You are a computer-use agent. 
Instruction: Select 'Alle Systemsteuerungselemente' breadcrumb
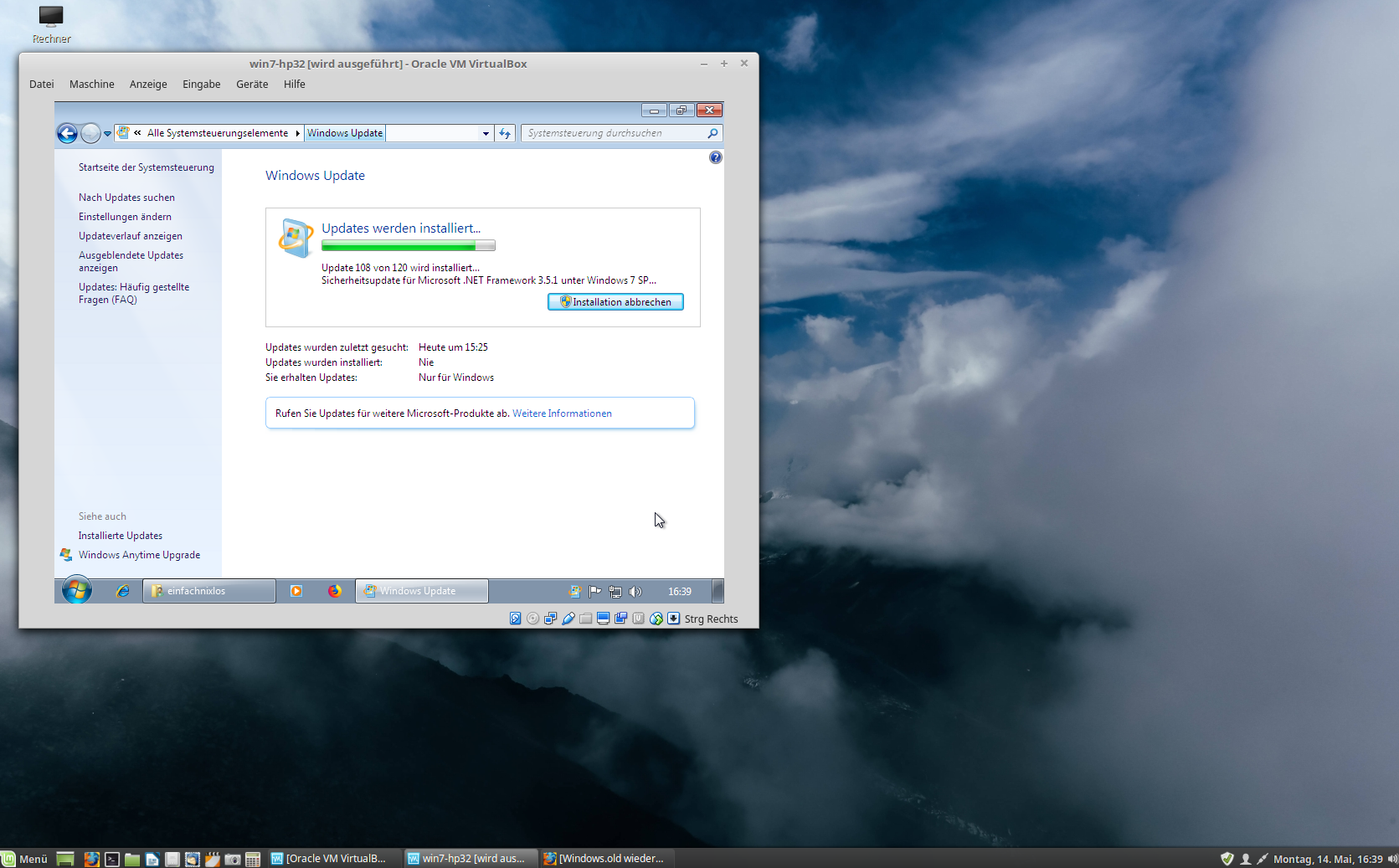218,133
